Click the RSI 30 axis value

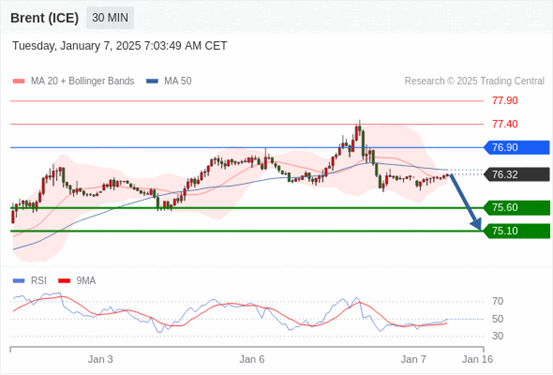click(x=498, y=336)
